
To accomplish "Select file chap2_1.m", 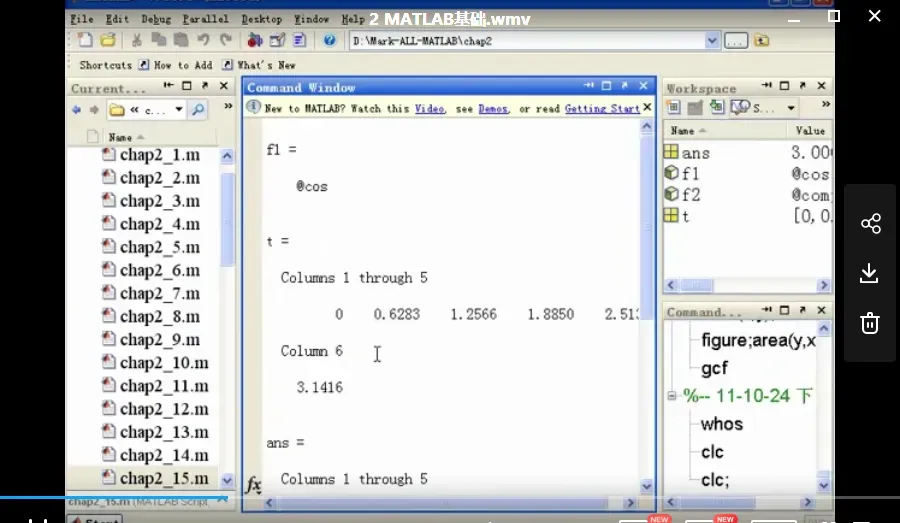I will click(153, 155).
